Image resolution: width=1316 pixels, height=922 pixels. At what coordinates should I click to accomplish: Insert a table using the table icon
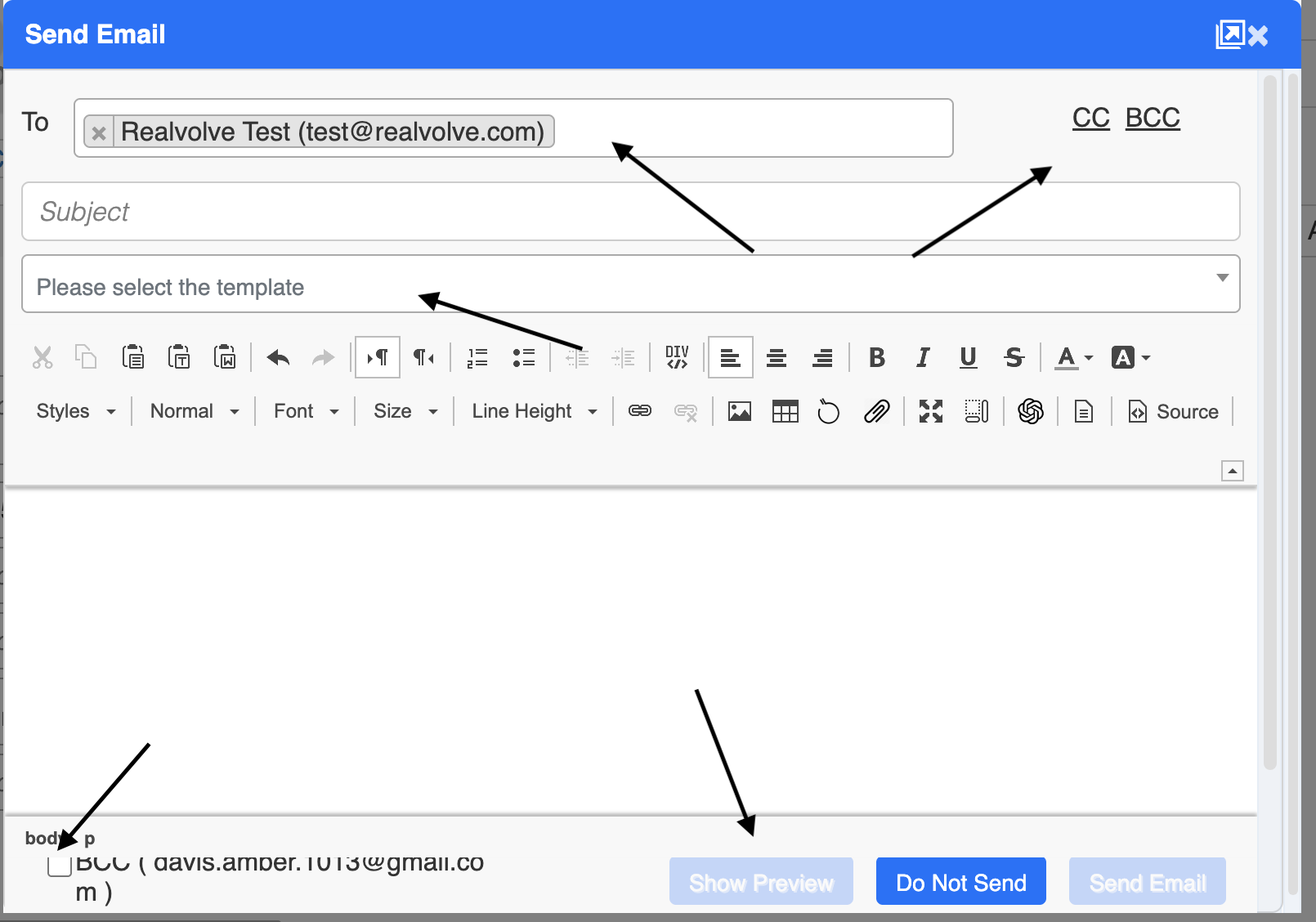(x=785, y=411)
